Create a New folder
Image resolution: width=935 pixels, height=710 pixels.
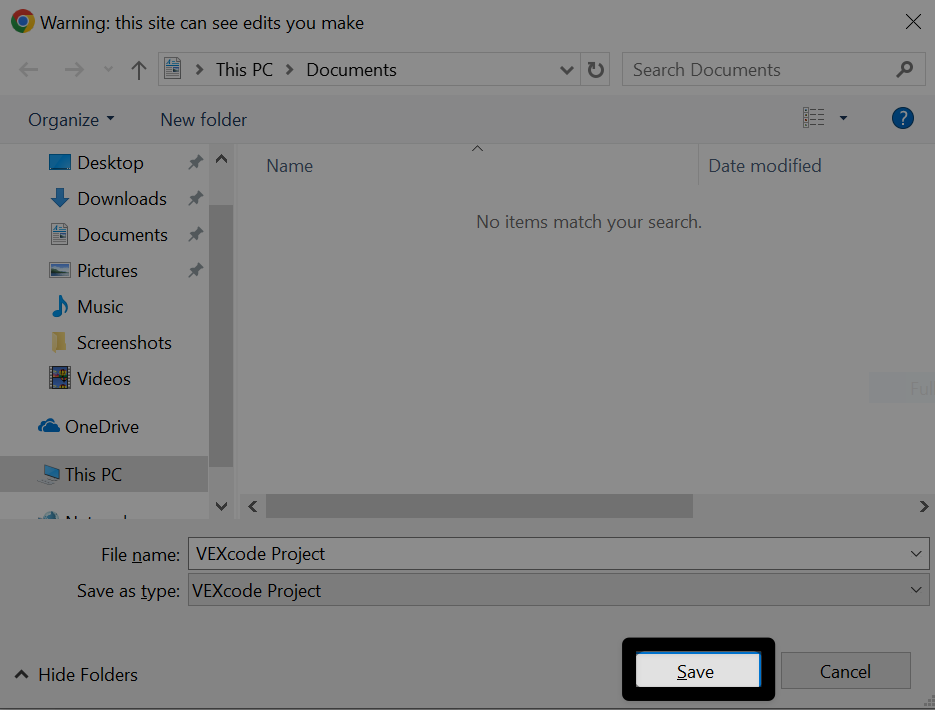tap(203, 119)
